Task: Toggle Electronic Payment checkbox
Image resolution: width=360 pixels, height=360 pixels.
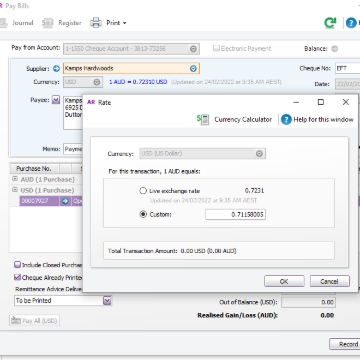Action: tap(216, 48)
